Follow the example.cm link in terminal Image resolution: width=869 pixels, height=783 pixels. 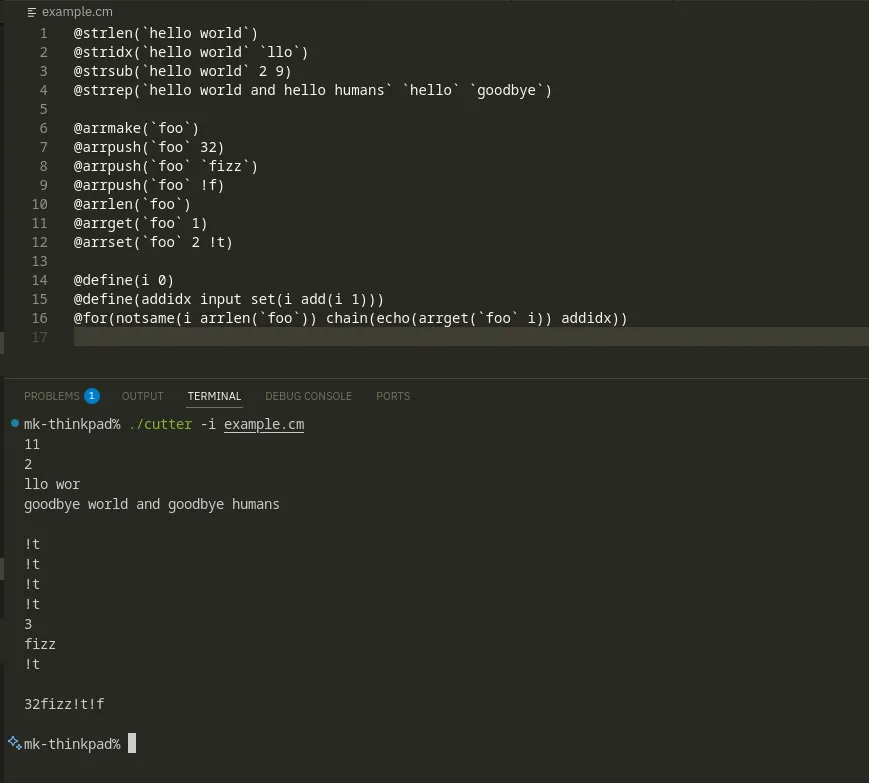click(x=264, y=424)
